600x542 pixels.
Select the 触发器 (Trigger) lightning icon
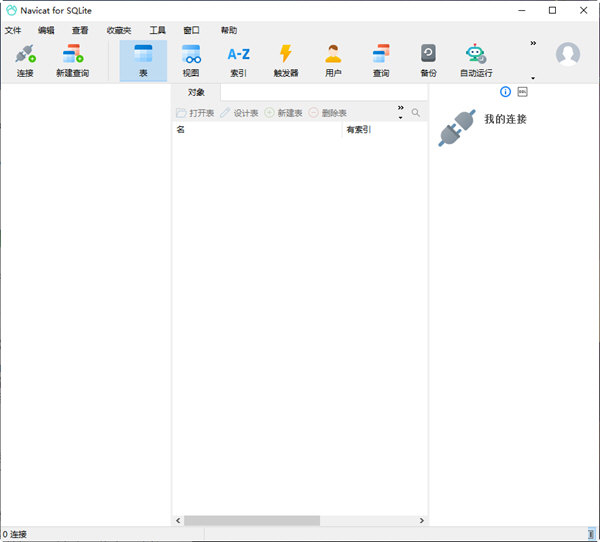286,61
